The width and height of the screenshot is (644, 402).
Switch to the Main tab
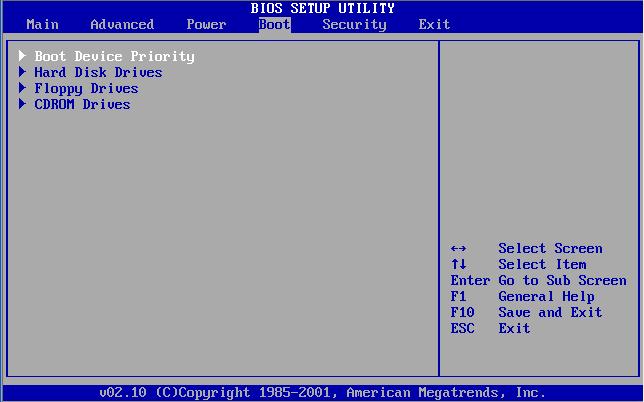coord(42,24)
